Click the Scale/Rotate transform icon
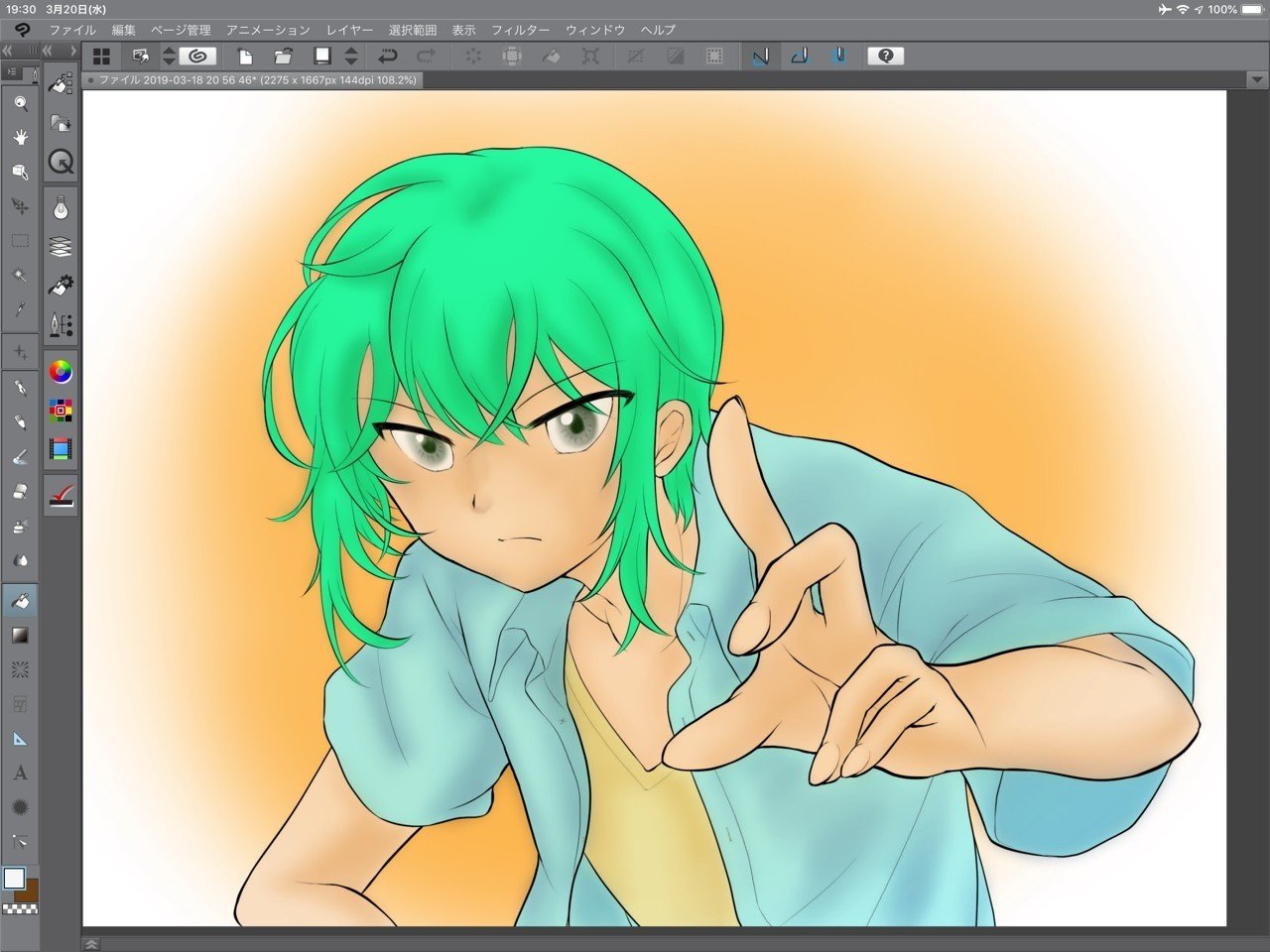The height and width of the screenshot is (952, 1270). (x=590, y=57)
